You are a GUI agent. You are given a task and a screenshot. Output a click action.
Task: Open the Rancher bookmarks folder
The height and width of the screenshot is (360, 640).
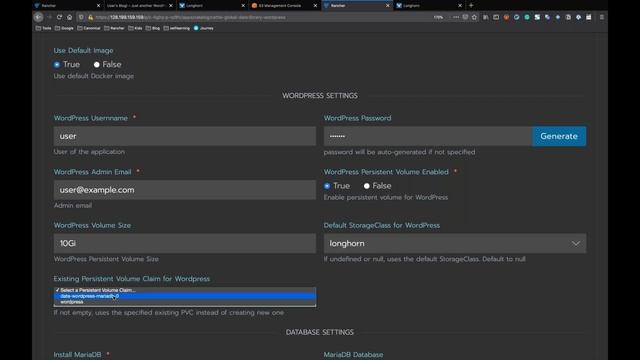114,28
